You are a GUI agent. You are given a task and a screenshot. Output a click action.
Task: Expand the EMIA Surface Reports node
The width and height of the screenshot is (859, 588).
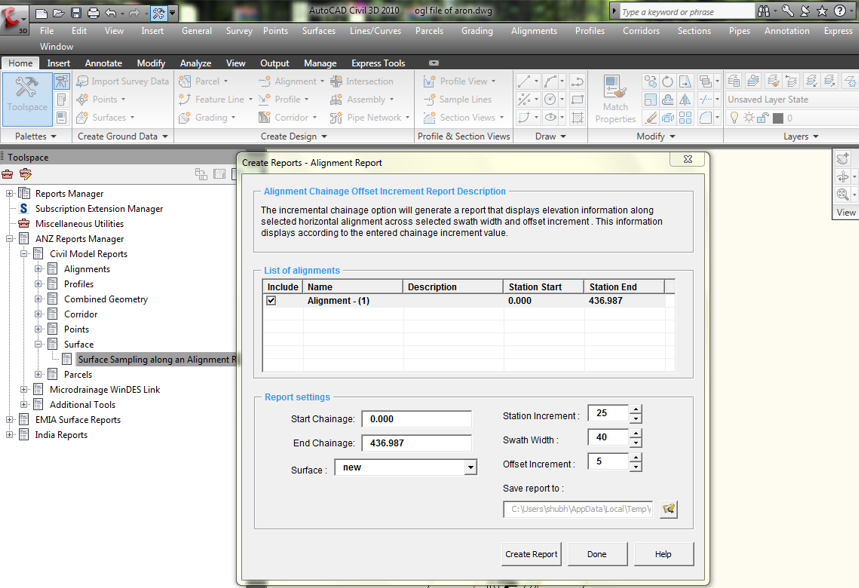click(9, 419)
